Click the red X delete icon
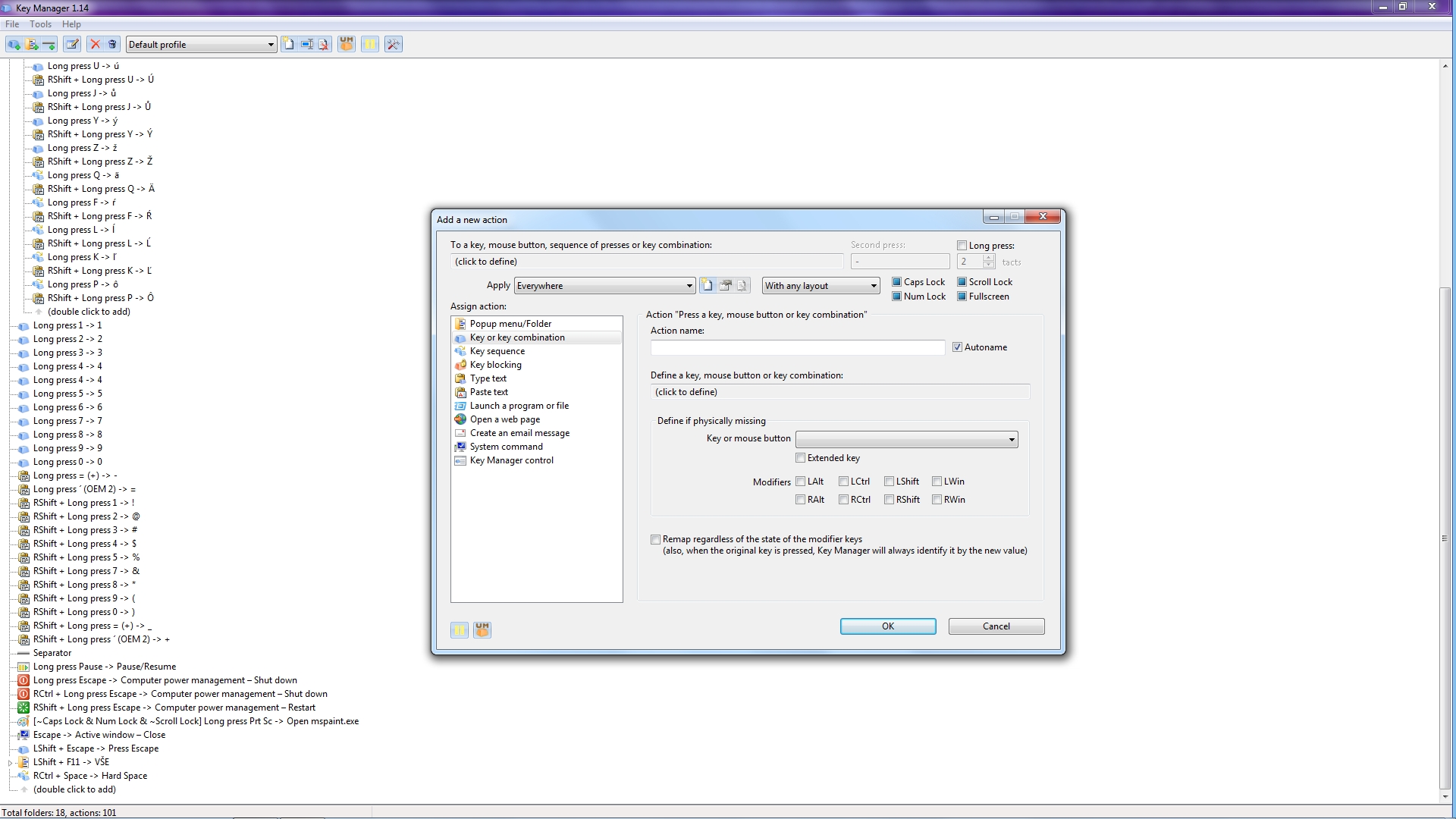Viewport: 1456px width, 819px height. [96, 45]
